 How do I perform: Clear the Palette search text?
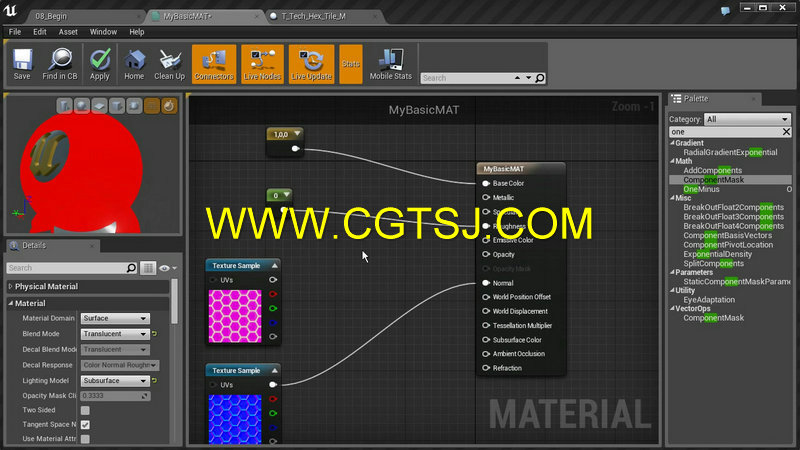pos(786,132)
